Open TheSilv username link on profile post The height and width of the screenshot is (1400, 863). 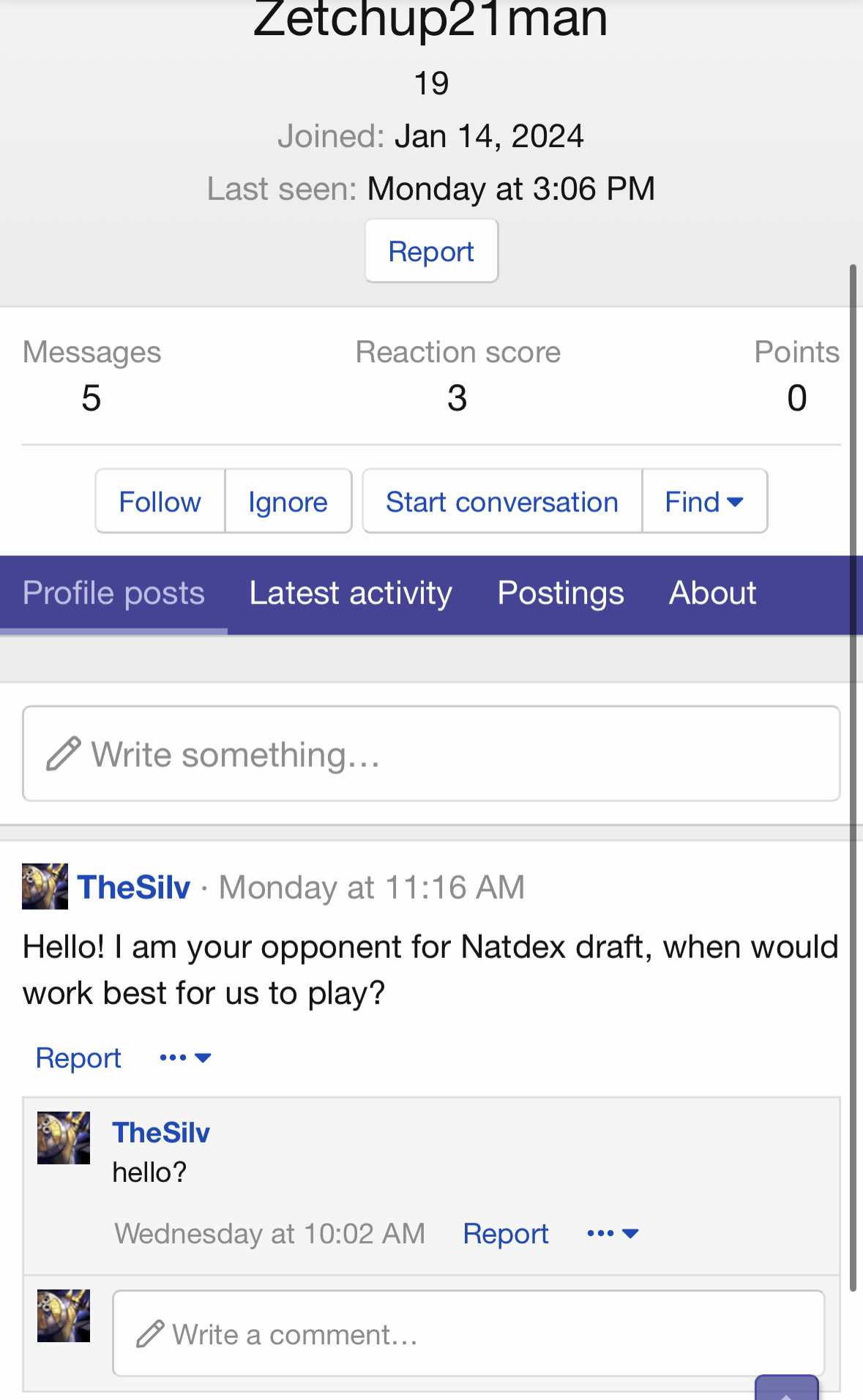(134, 887)
